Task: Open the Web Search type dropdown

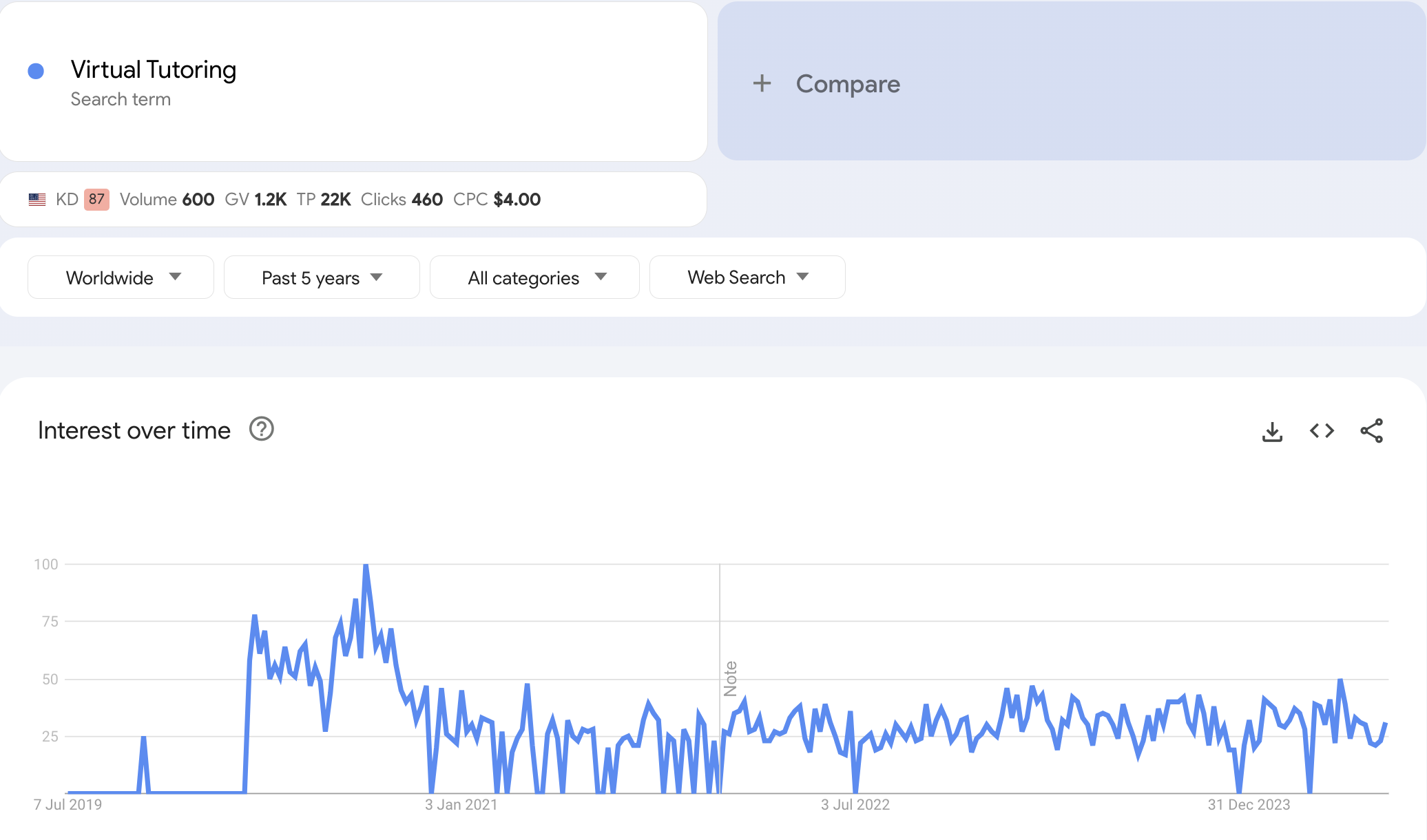Action: pyautogui.click(x=747, y=277)
